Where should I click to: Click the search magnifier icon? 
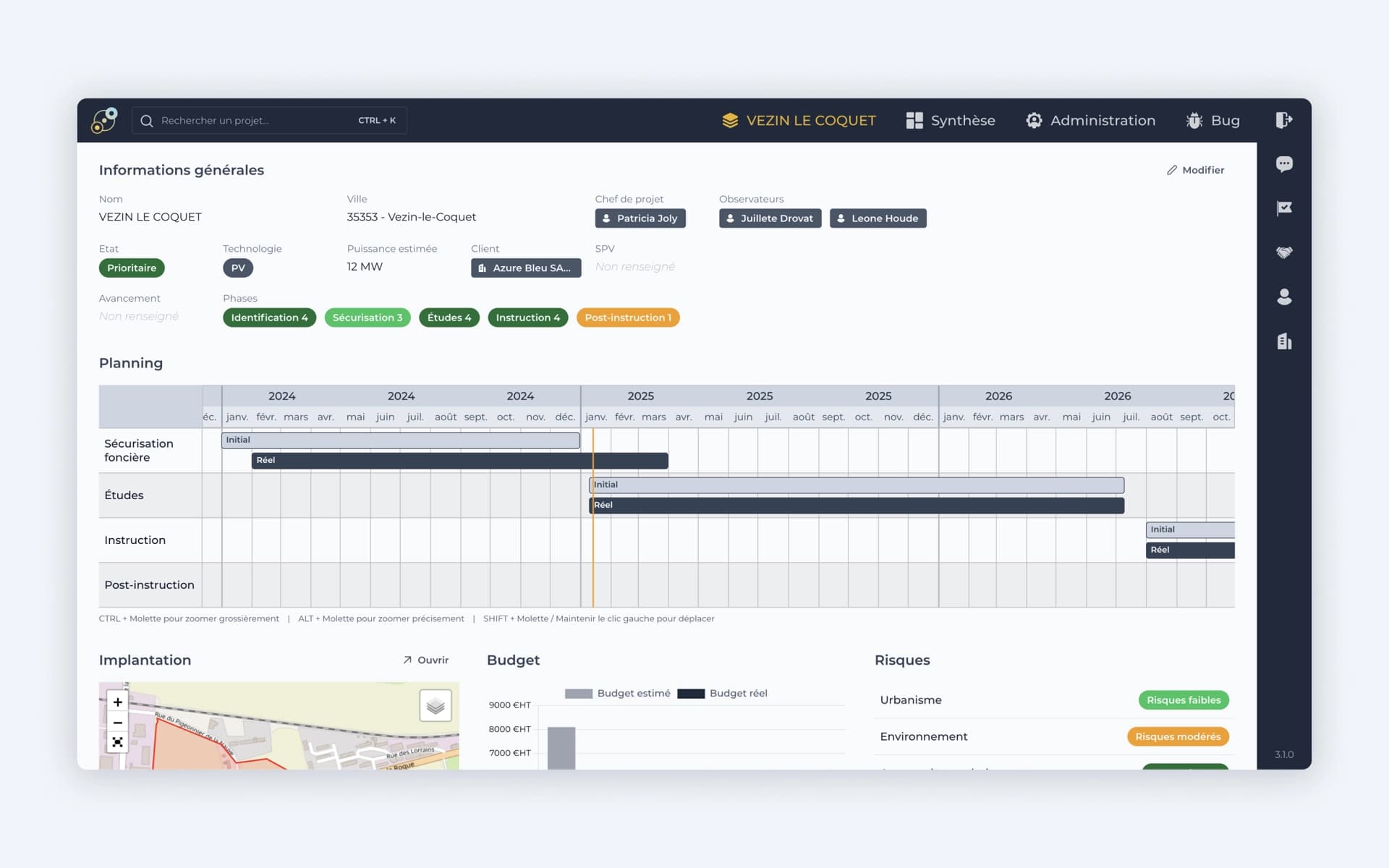(147, 121)
